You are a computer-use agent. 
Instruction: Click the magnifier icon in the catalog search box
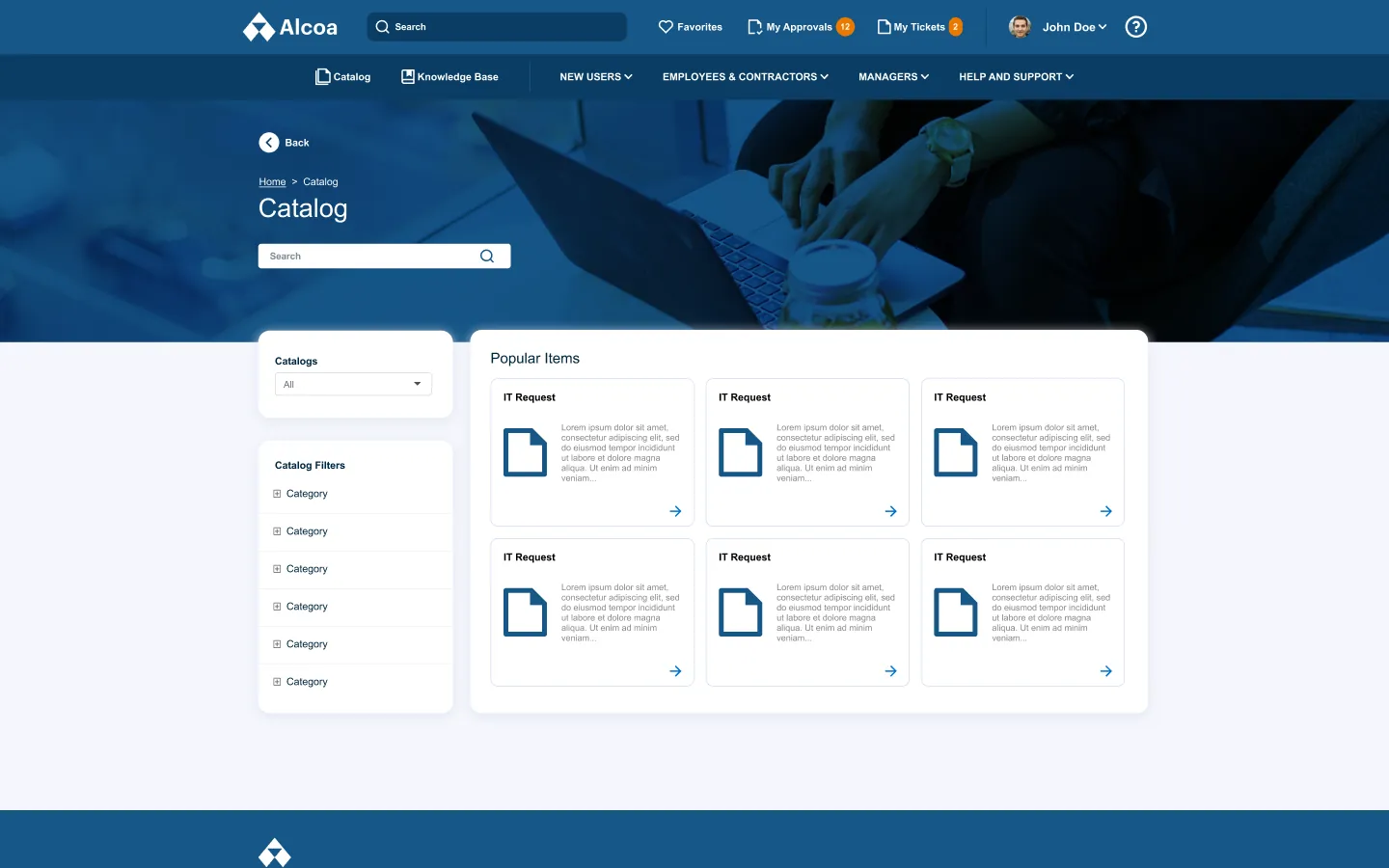tap(487, 257)
